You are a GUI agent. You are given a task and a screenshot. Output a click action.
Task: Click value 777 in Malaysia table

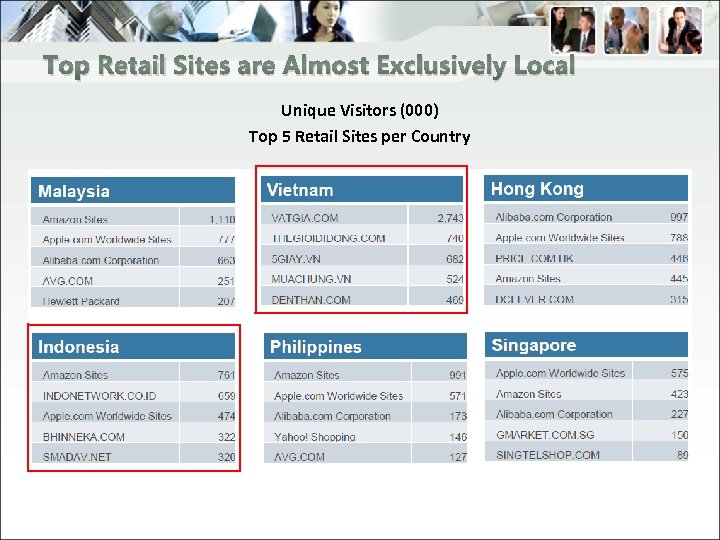[x=226, y=239]
